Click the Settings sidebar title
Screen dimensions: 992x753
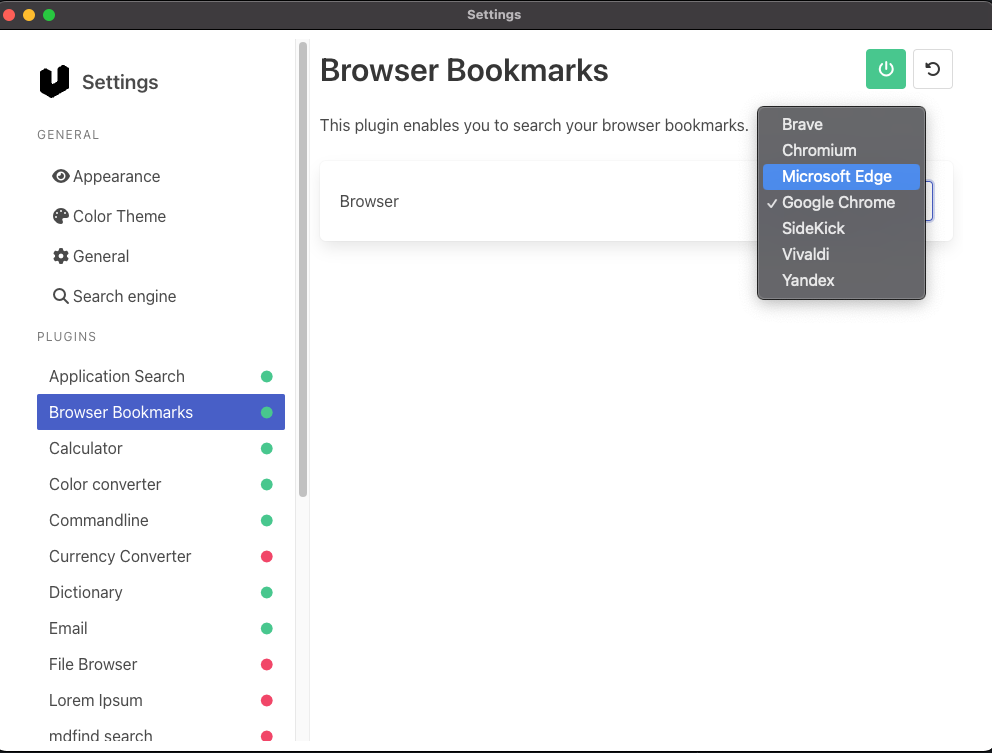point(120,82)
